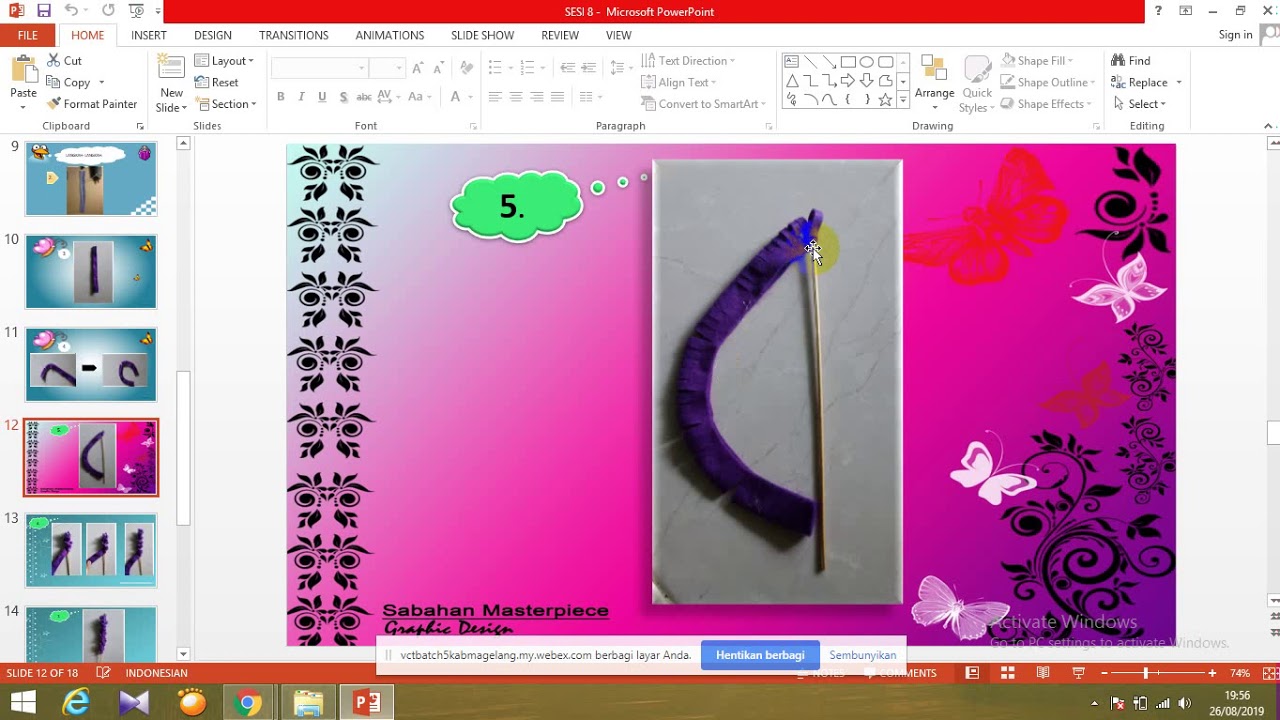Switch to Slide Sorter view
This screenshot has height=720, width=1280.
pyautogui.click(x=1007, y=673)
